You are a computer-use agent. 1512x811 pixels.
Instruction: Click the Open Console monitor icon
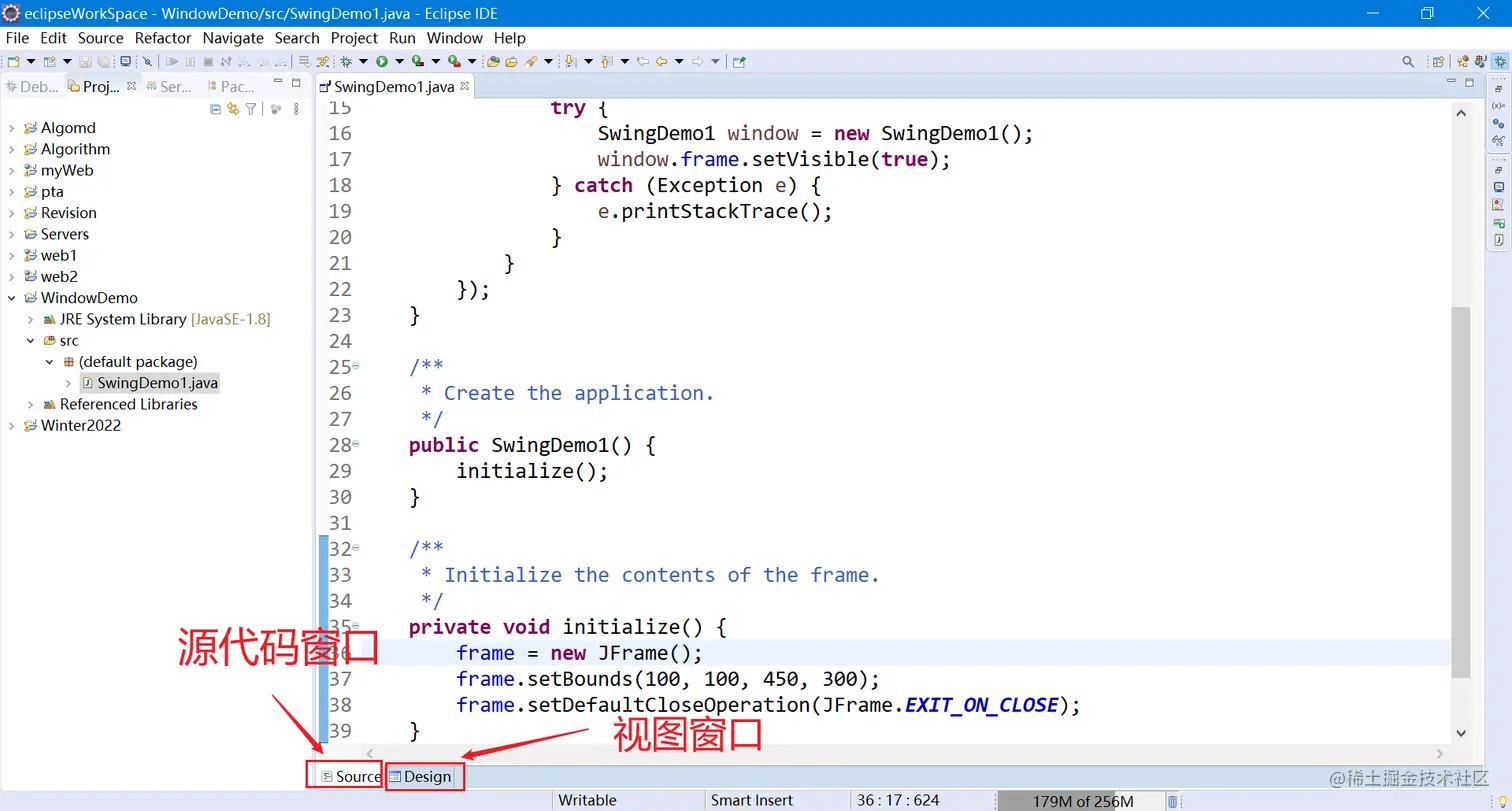pos(125,61)
